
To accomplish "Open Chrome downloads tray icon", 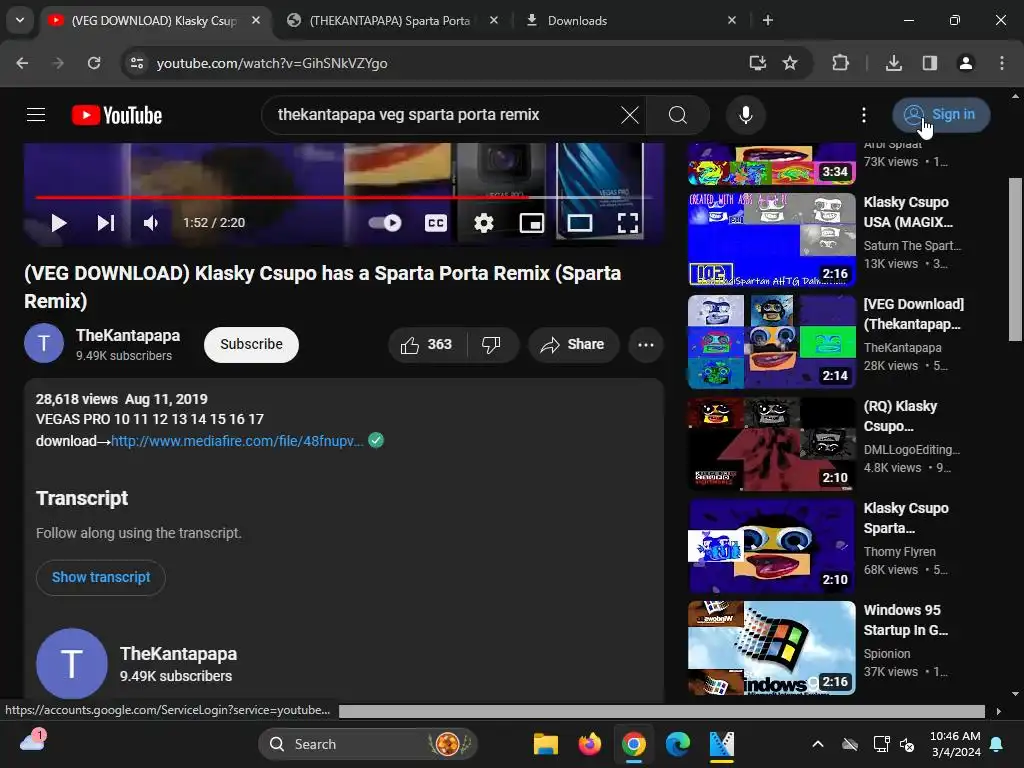I will 894,63.
